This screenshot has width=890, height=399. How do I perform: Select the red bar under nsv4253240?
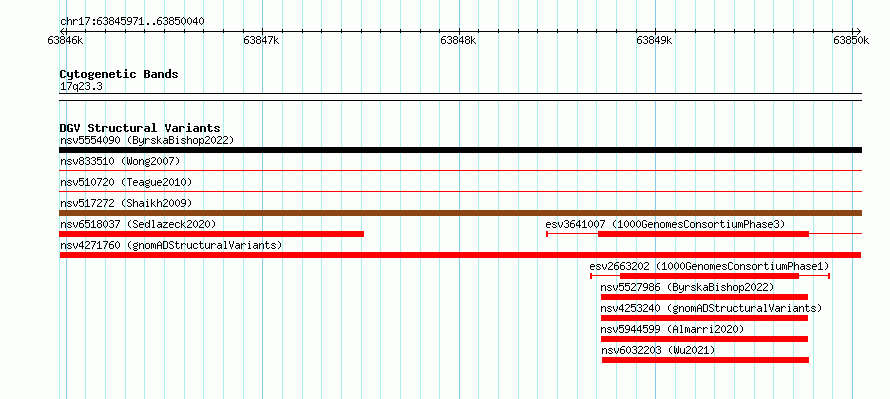[x=704, y=318]
